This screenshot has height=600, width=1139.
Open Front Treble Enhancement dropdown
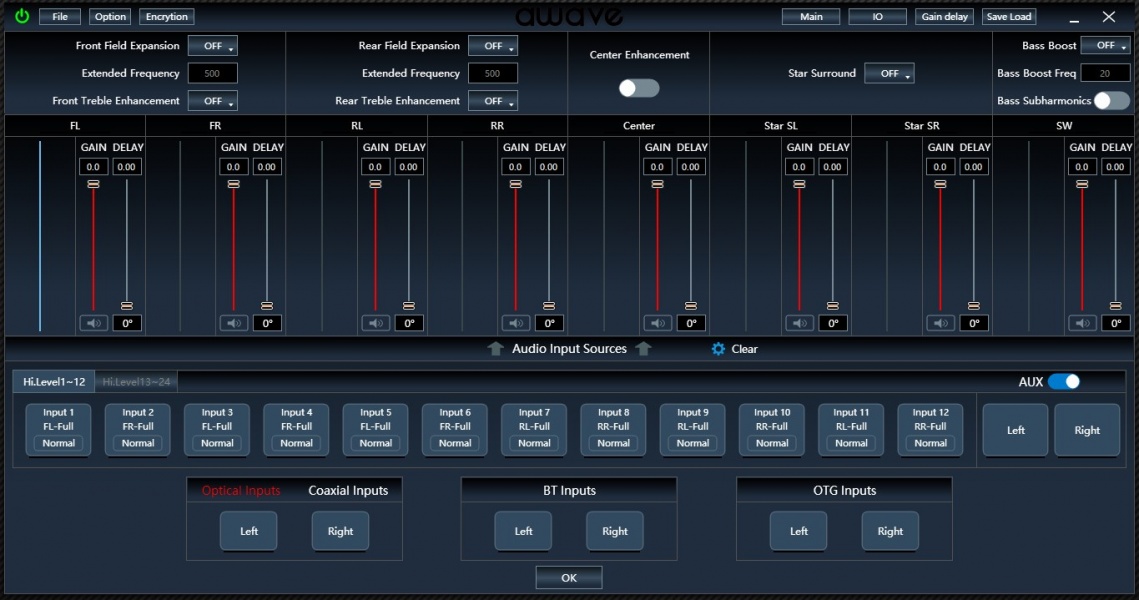pos(213,101)
